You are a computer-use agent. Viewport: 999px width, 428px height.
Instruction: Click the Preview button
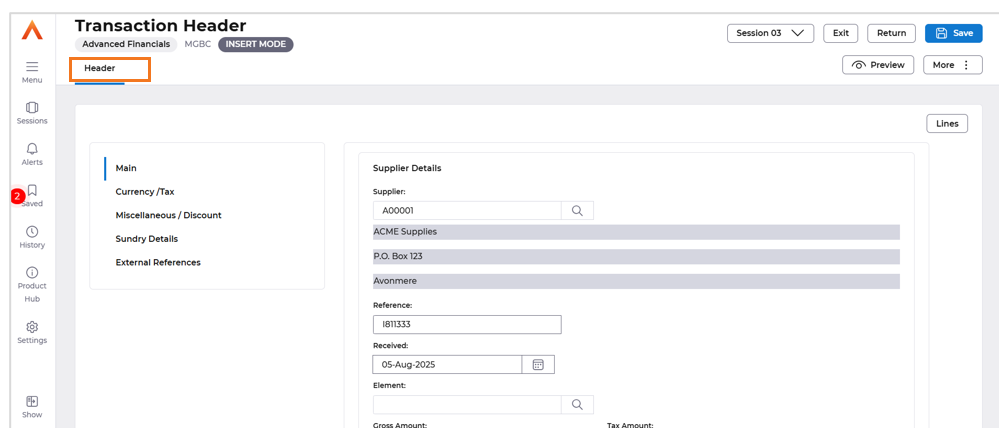(878, 65)
